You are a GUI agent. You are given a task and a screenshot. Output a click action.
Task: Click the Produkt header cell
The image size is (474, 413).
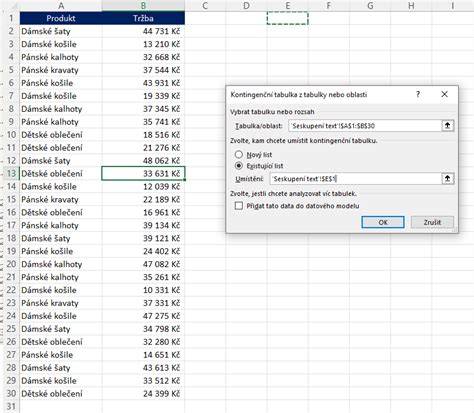click(x=61, y=18)
